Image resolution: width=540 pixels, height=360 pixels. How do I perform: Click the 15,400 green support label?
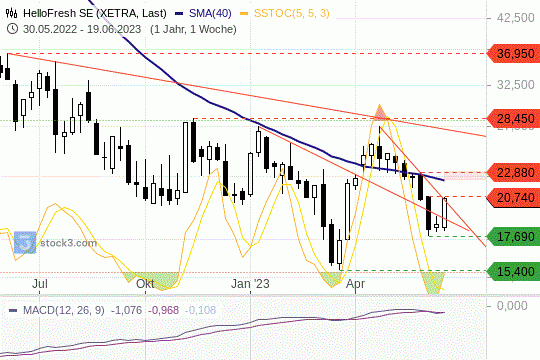(513, 272)
